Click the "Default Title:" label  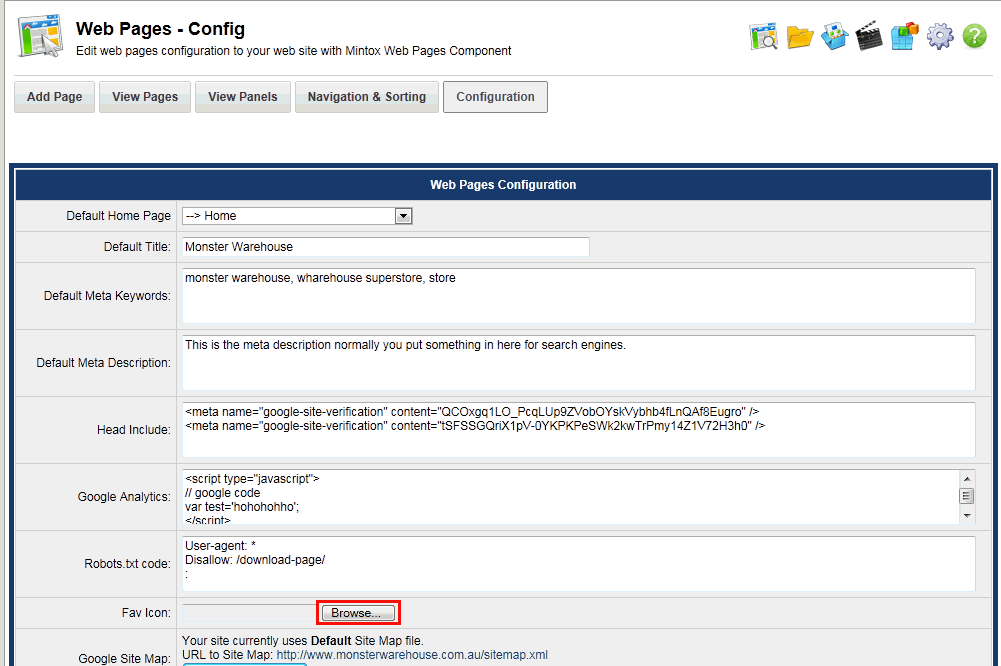[137, 247]
